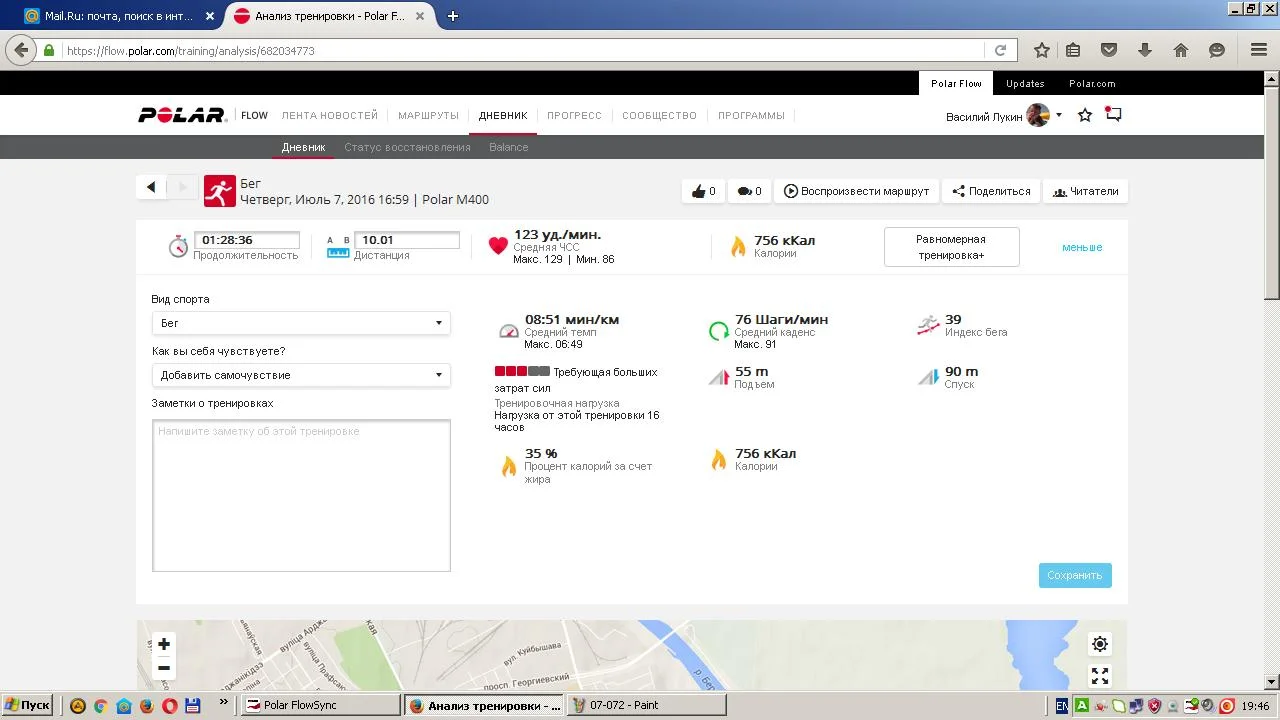Screen dimensions: 1280x720
Task: Go to previous training with left arrow
Action: click(151, 187)
